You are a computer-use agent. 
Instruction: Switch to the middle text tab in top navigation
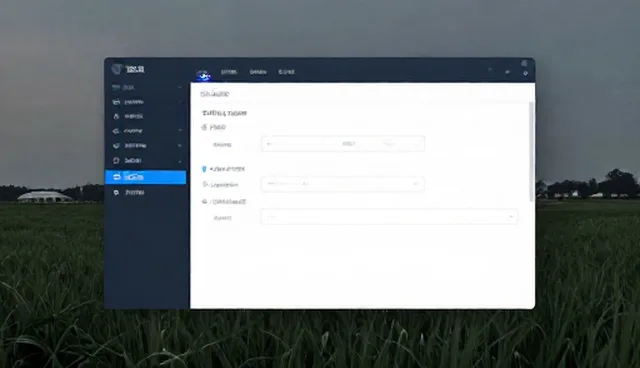[258, 72]
